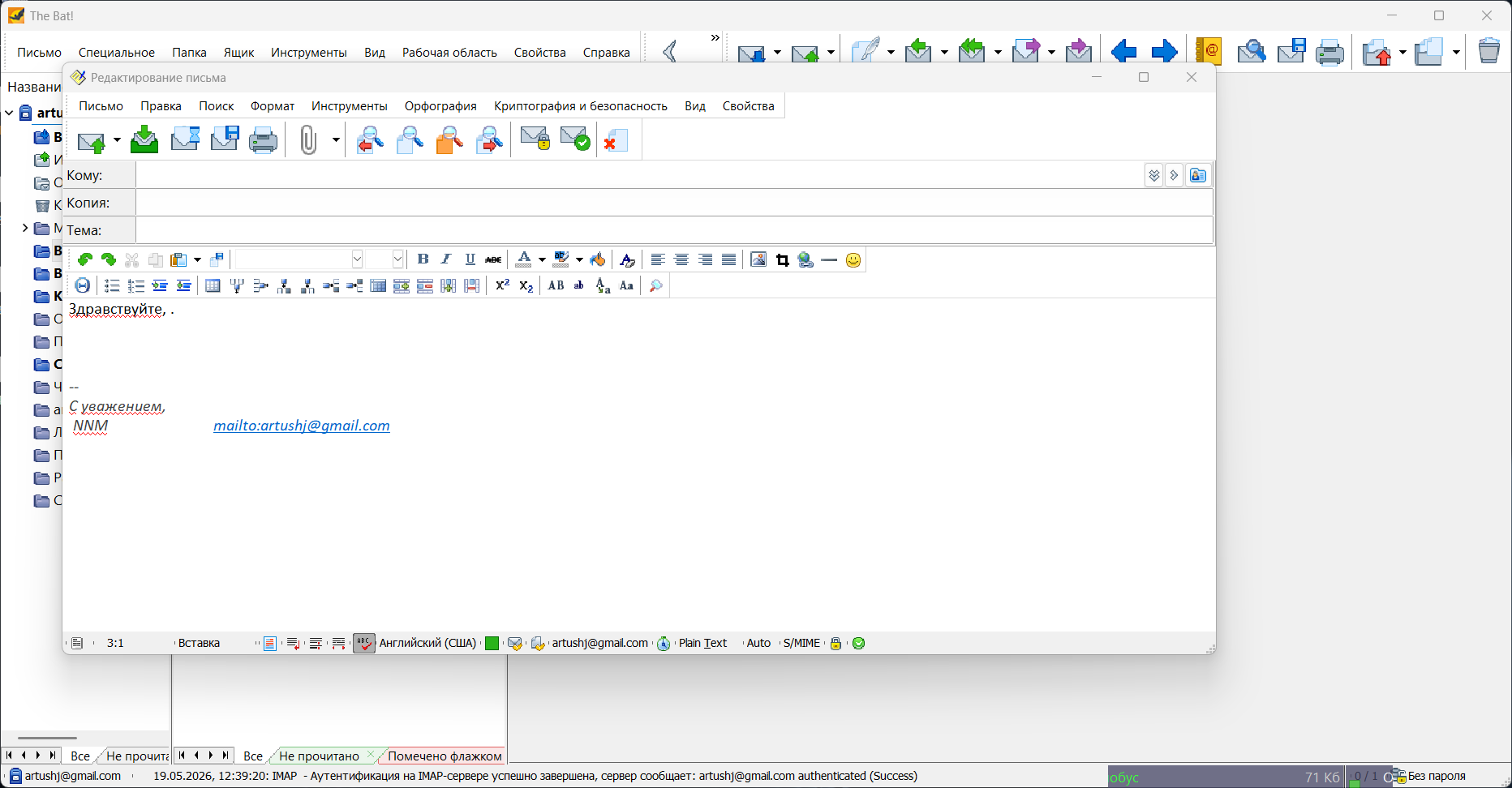Open the font size combo box
The height and width of the screenshot is (788, 1512).
384,259
